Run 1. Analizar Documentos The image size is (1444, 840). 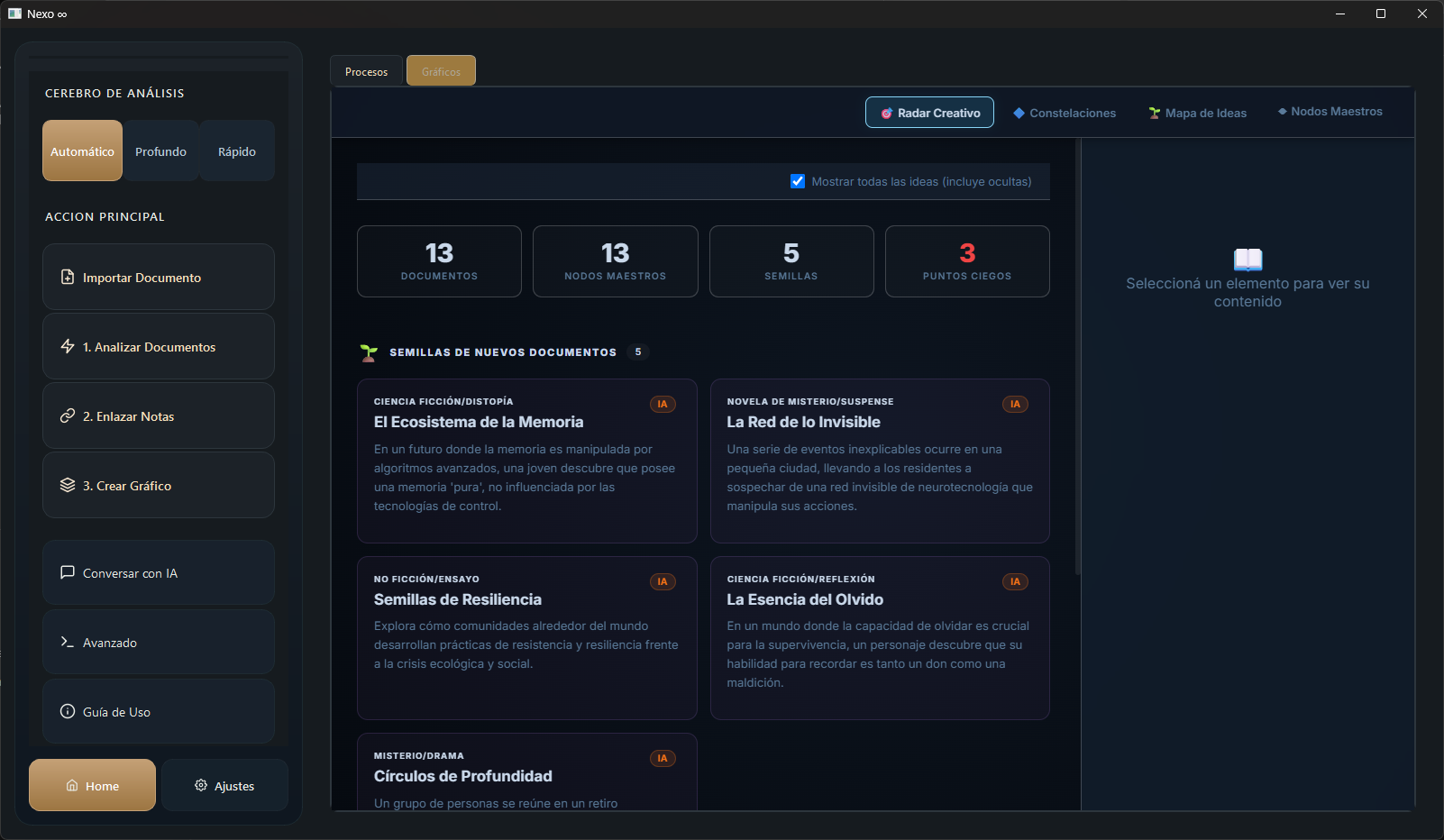tap(159, 346)
